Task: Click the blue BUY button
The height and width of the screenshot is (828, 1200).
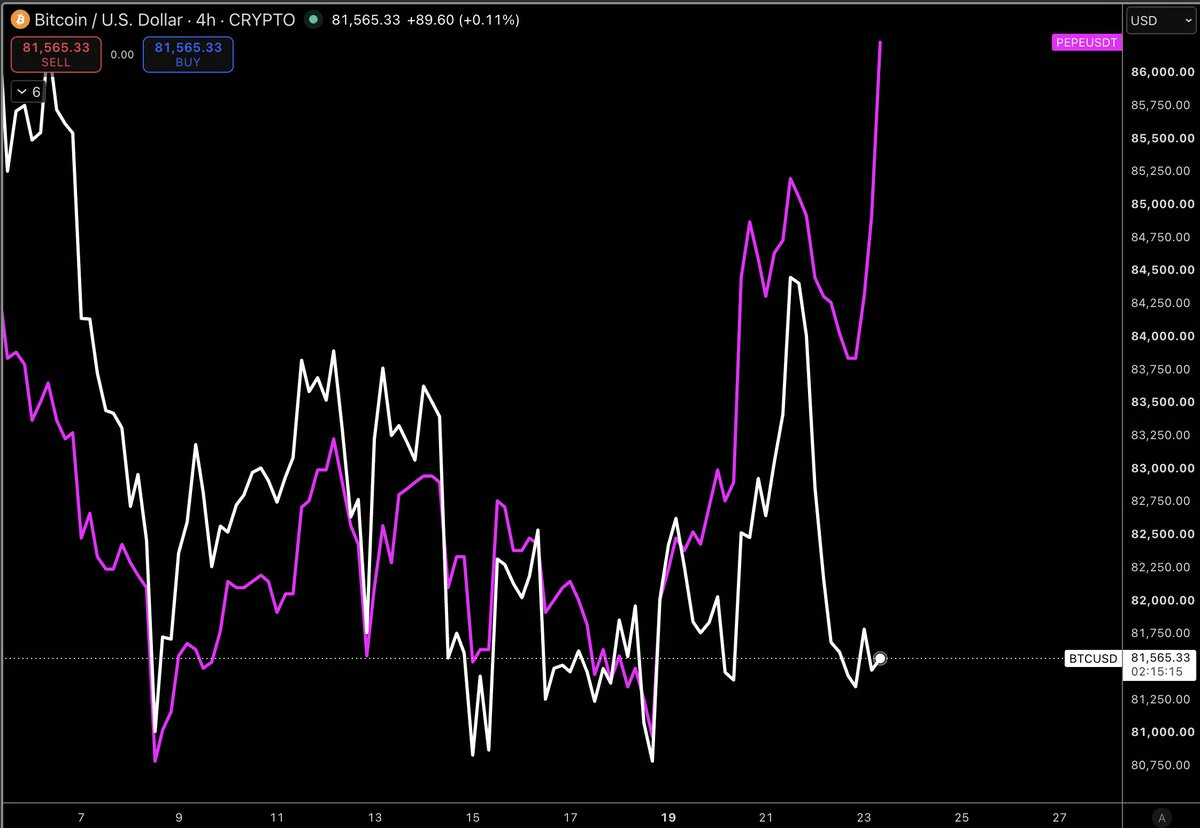Action: point(188,54)
